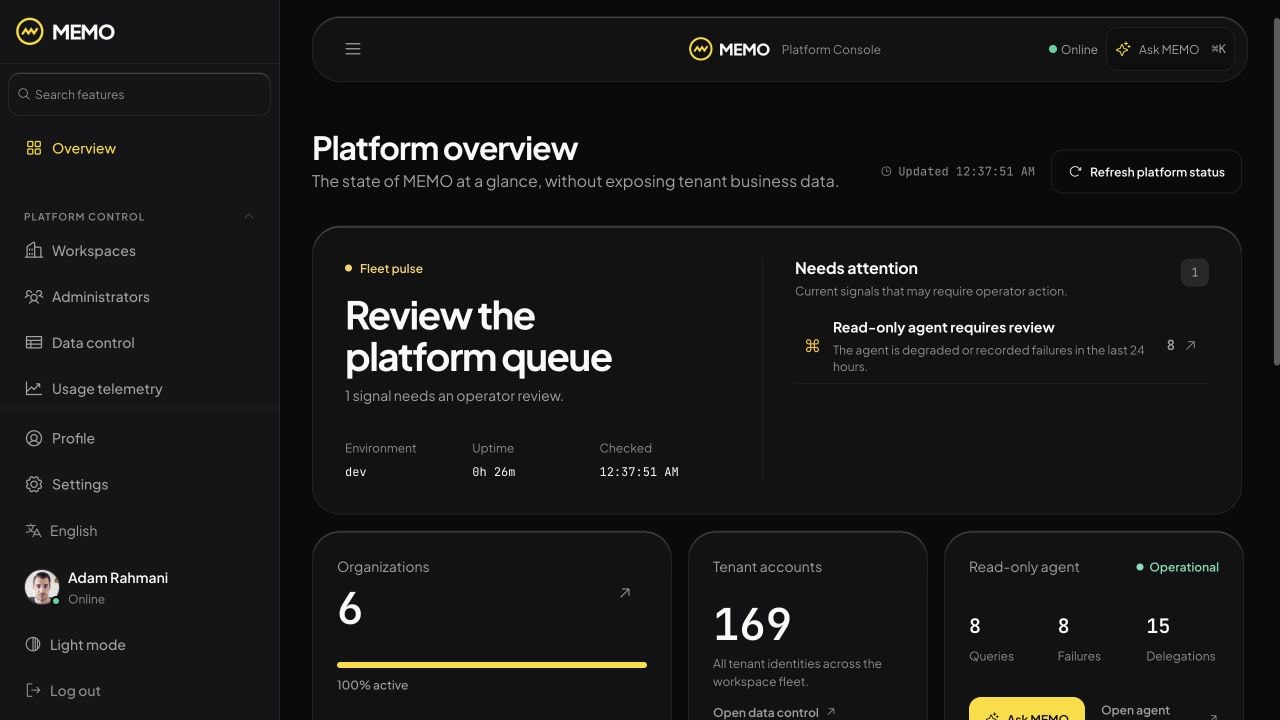Click the Online status indicator

pyautogui.click(x=1073, y=49)
